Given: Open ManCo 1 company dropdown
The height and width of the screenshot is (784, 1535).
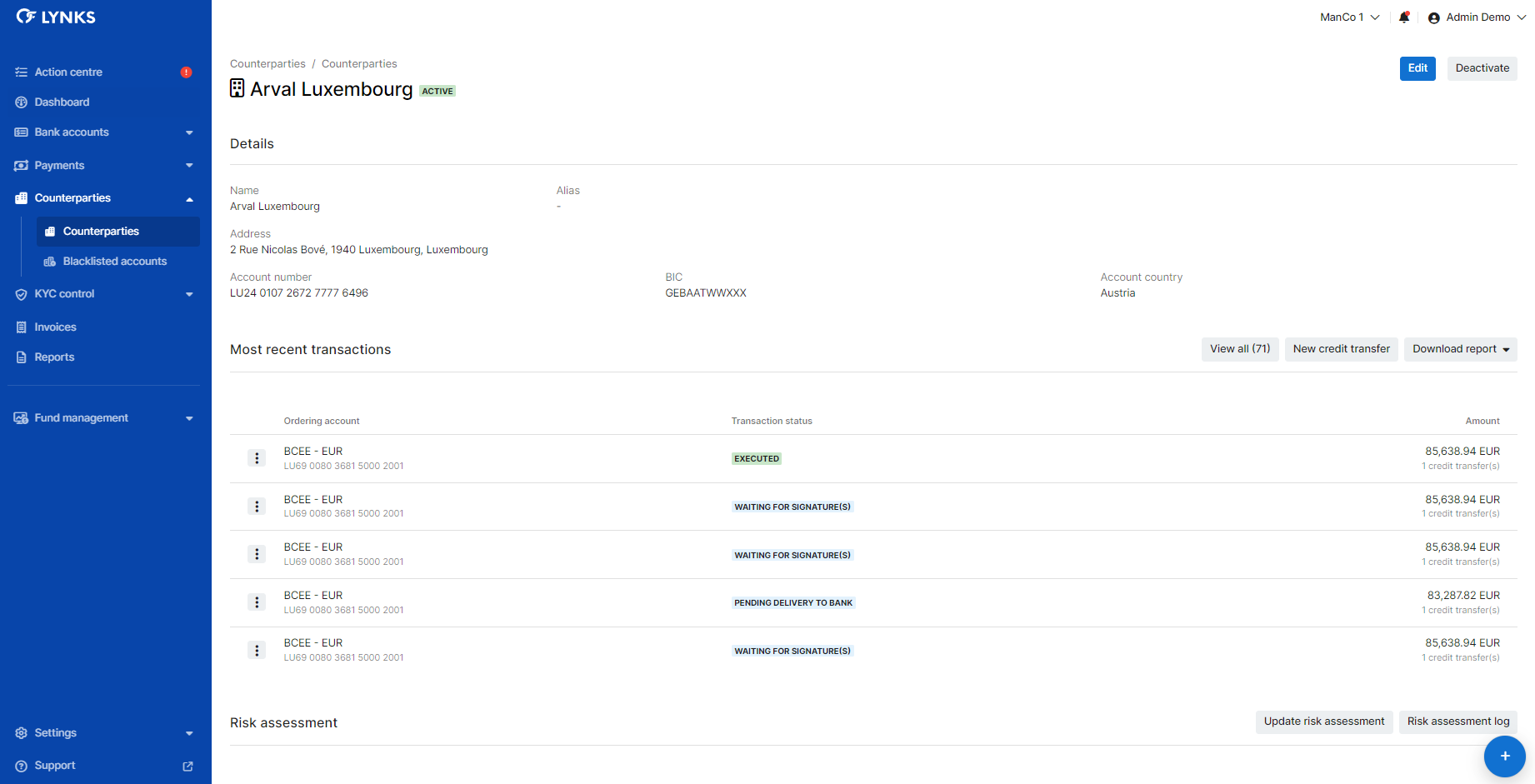Looking at the screenshot, I should tap(1350, 17).
